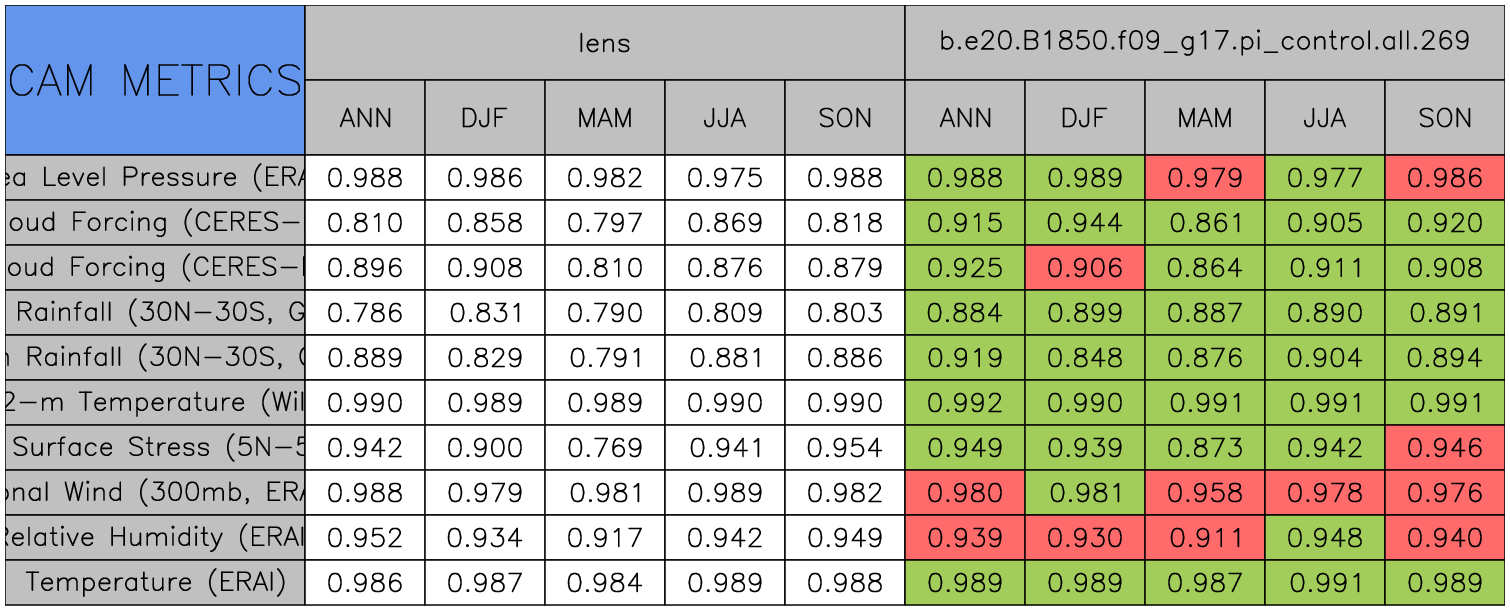Select the 0.786 lens ANN Rainfall value
The image size is (1510, 611).
pos(364,313)
